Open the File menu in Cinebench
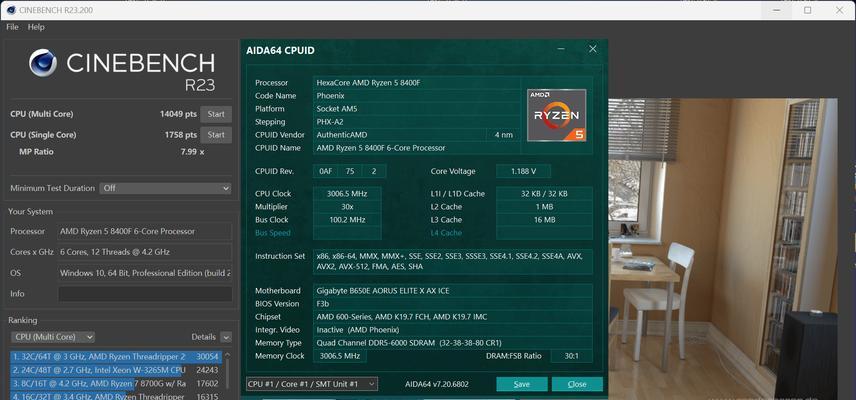856x400 pixels. 12,27
